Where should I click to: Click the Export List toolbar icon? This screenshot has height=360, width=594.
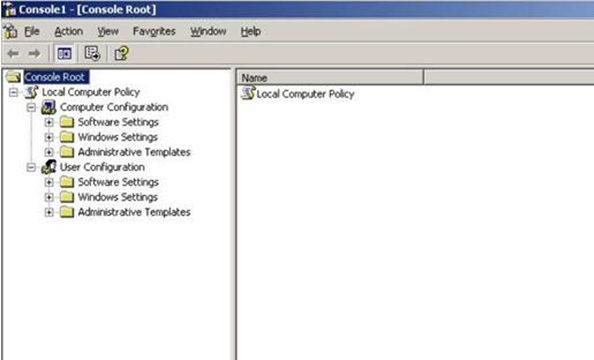[92, 53]
